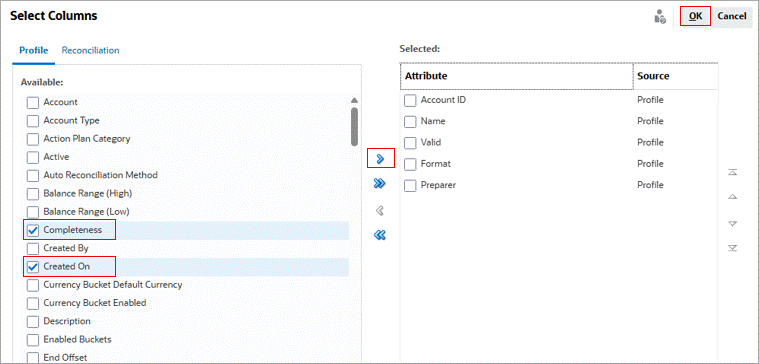Select the Profile tab
The height and width of the screenshot is (364, 759).
pos(34,50)
